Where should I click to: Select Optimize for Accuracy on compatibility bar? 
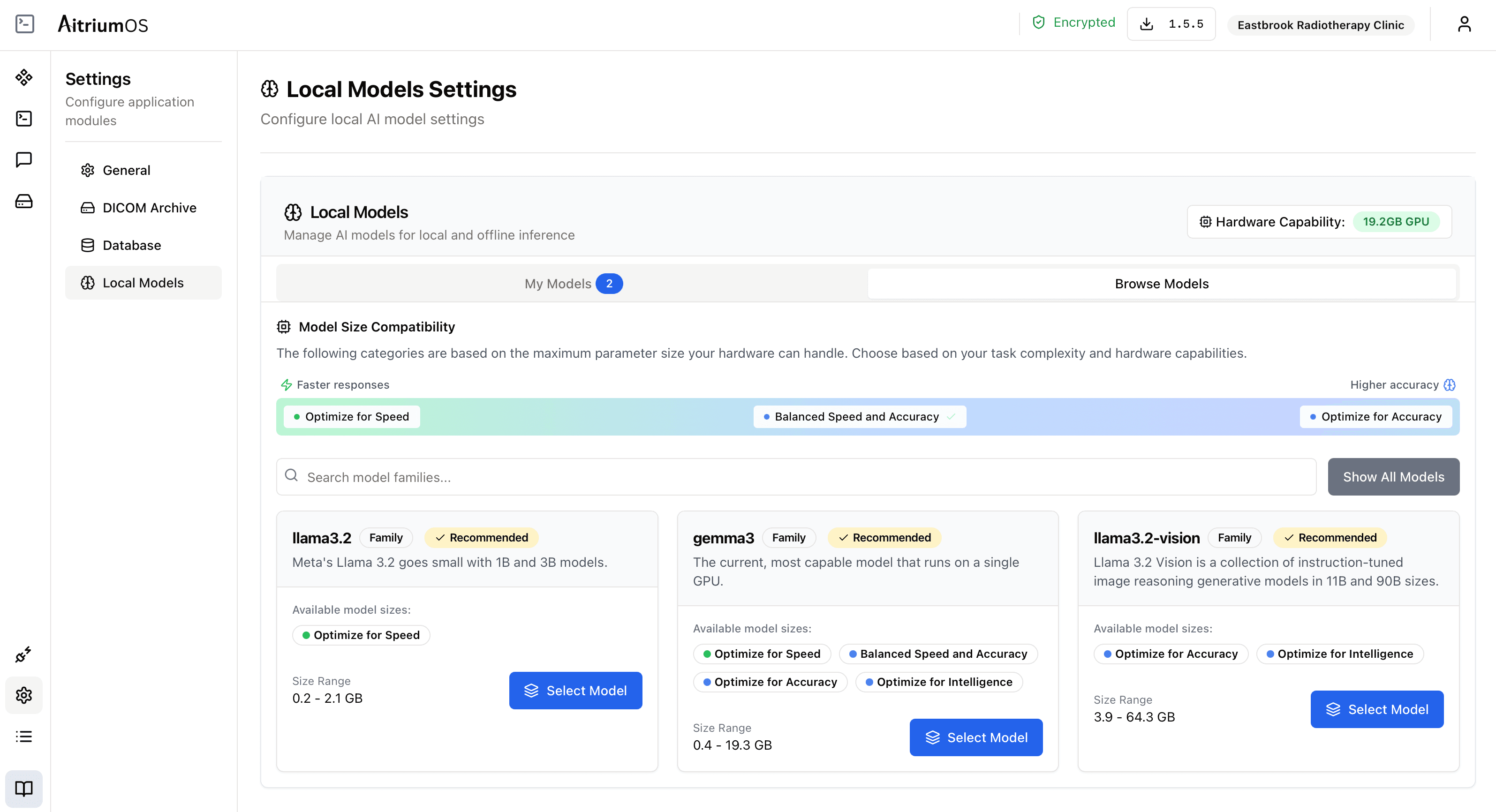1376,417
